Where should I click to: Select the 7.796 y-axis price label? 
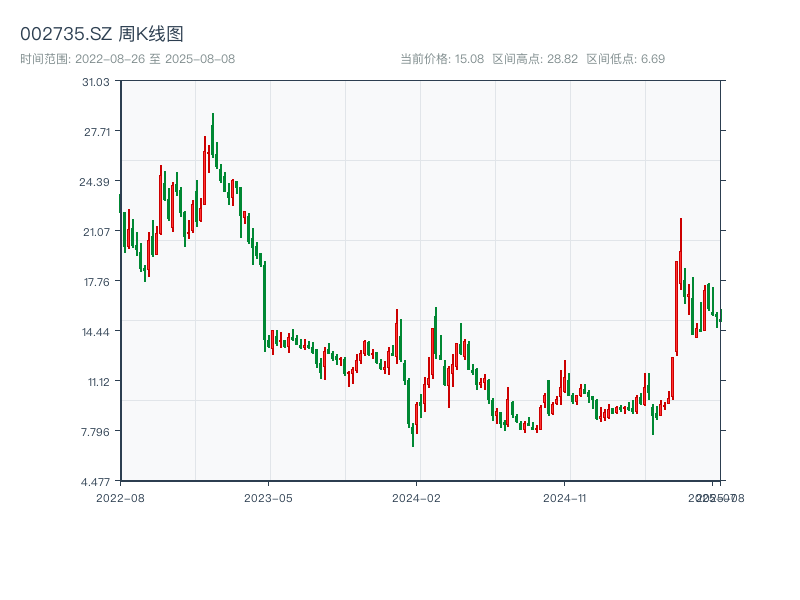[x=96, y=432]
